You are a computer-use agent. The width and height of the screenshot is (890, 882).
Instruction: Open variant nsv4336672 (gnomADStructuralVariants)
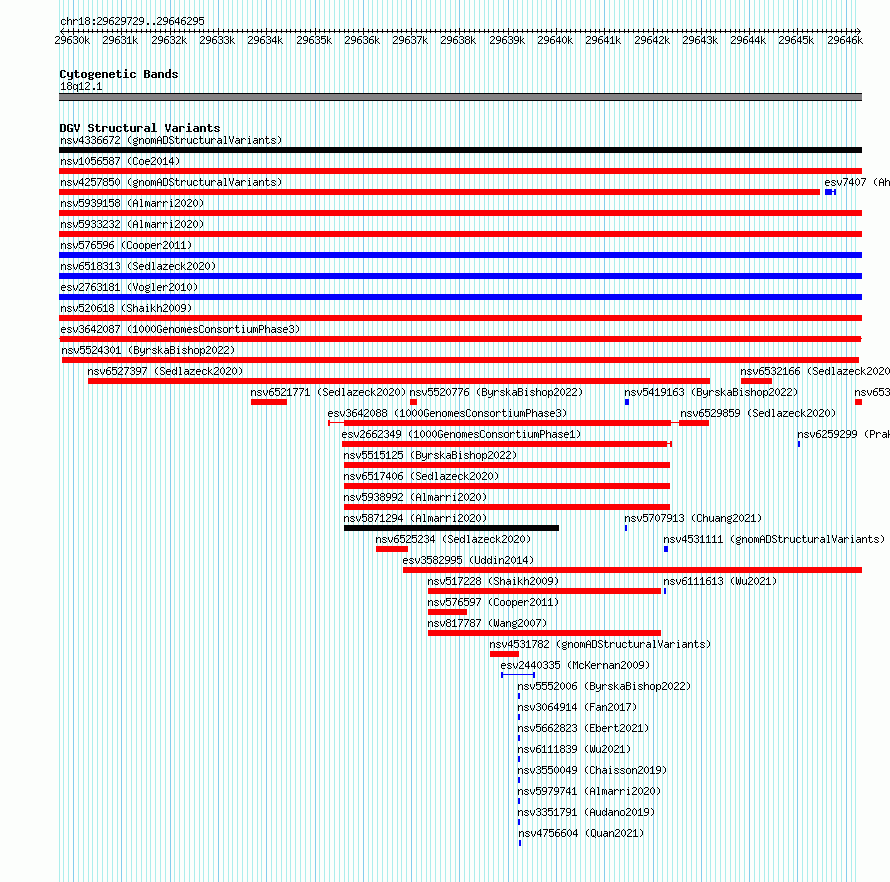tap(171, 140)
